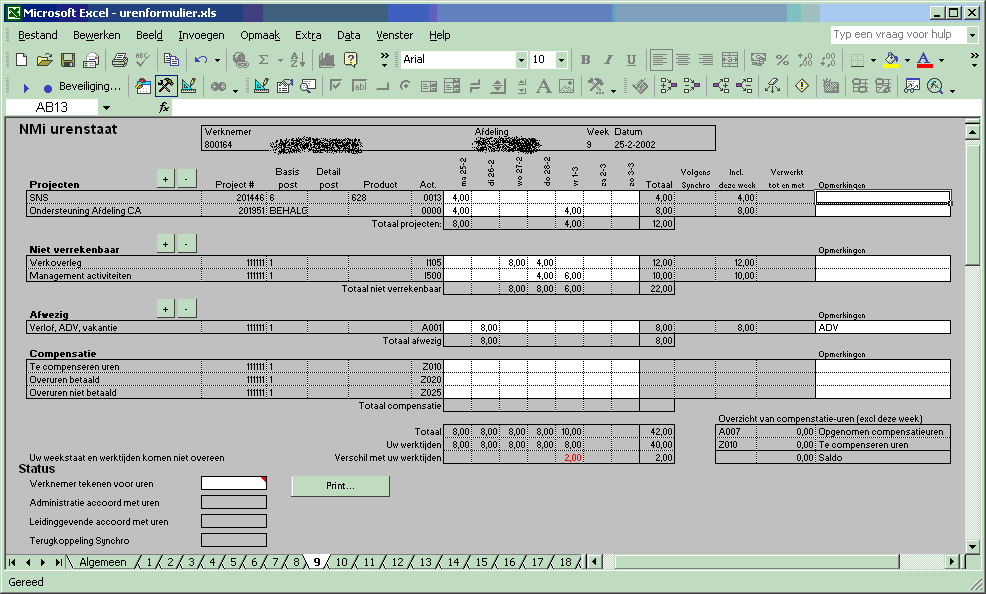986x594 pixels.
Task: Align text right
Action: click(706, 60)
